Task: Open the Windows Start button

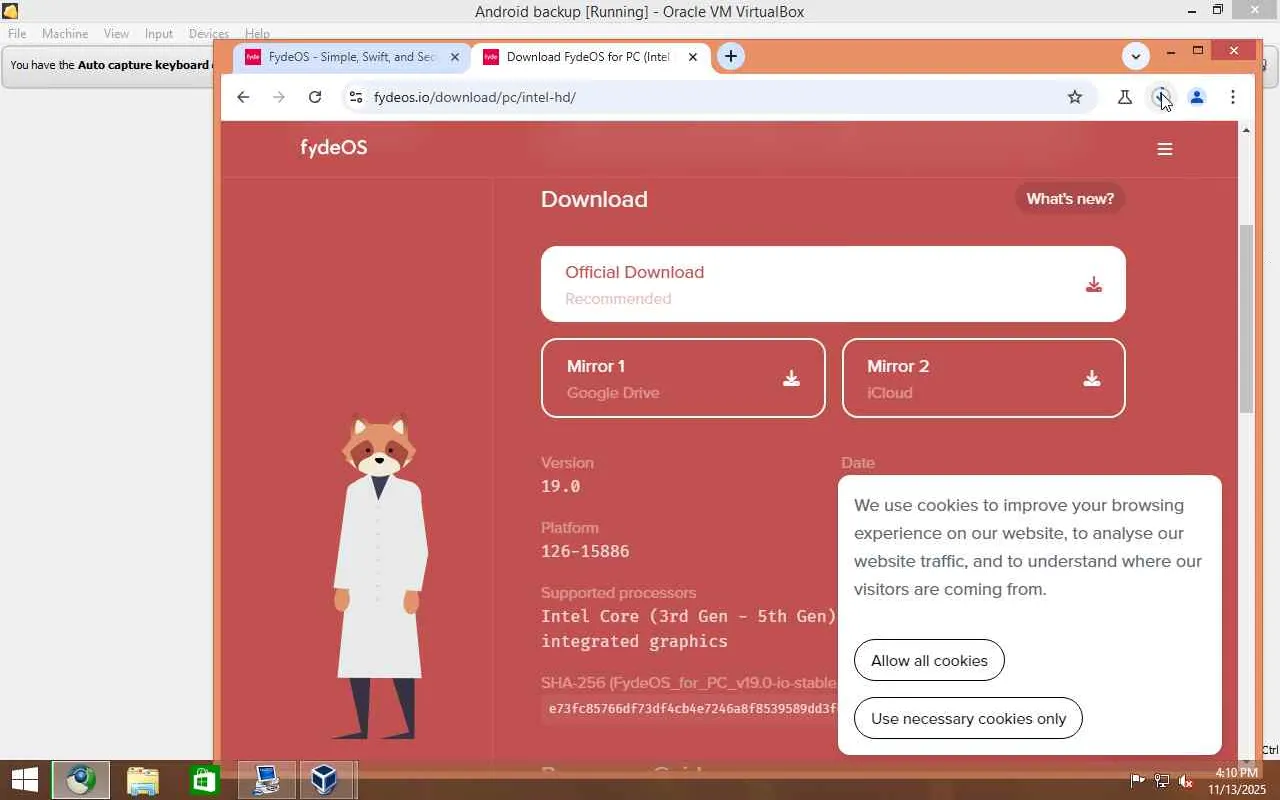Action: point(24,780)
